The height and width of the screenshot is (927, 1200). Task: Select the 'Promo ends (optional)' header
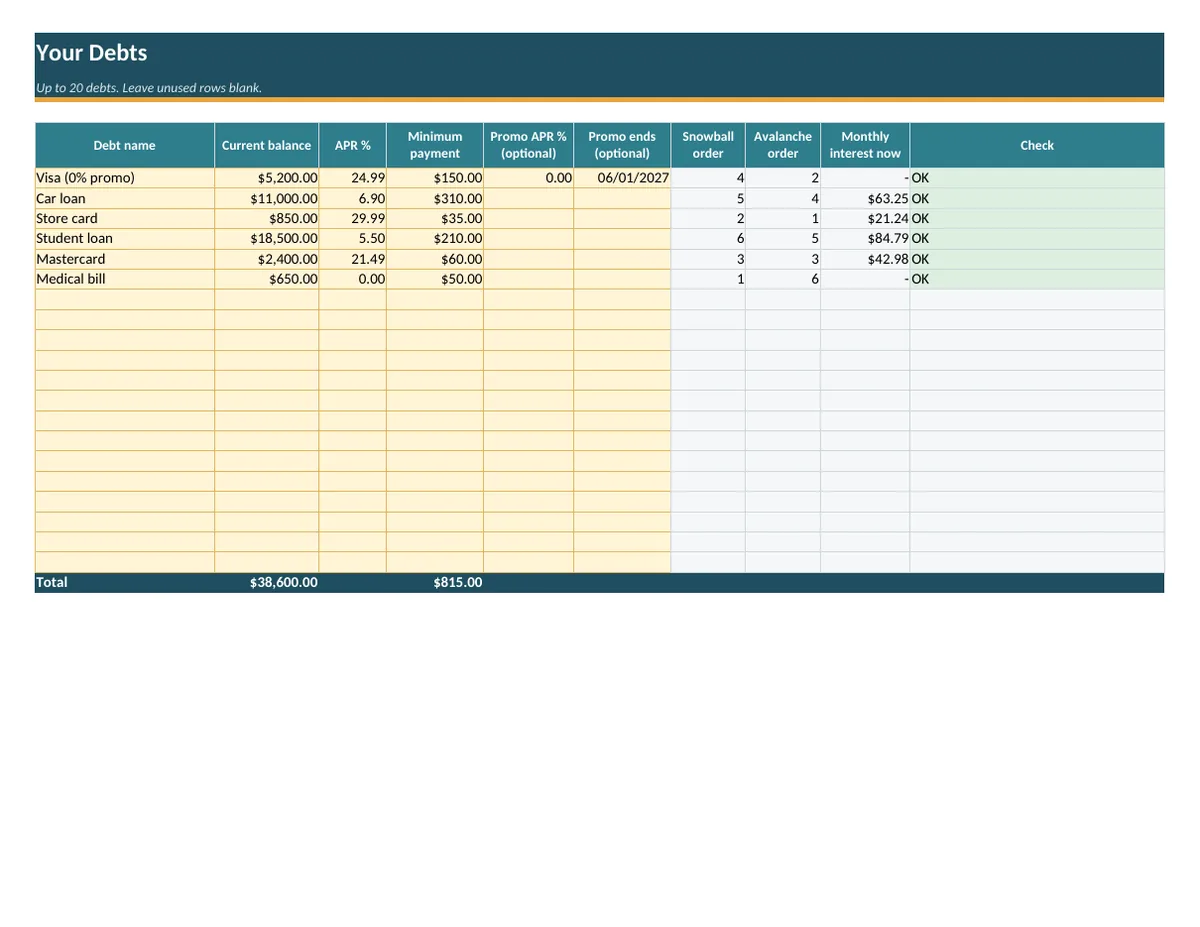(x=622, y=145)
